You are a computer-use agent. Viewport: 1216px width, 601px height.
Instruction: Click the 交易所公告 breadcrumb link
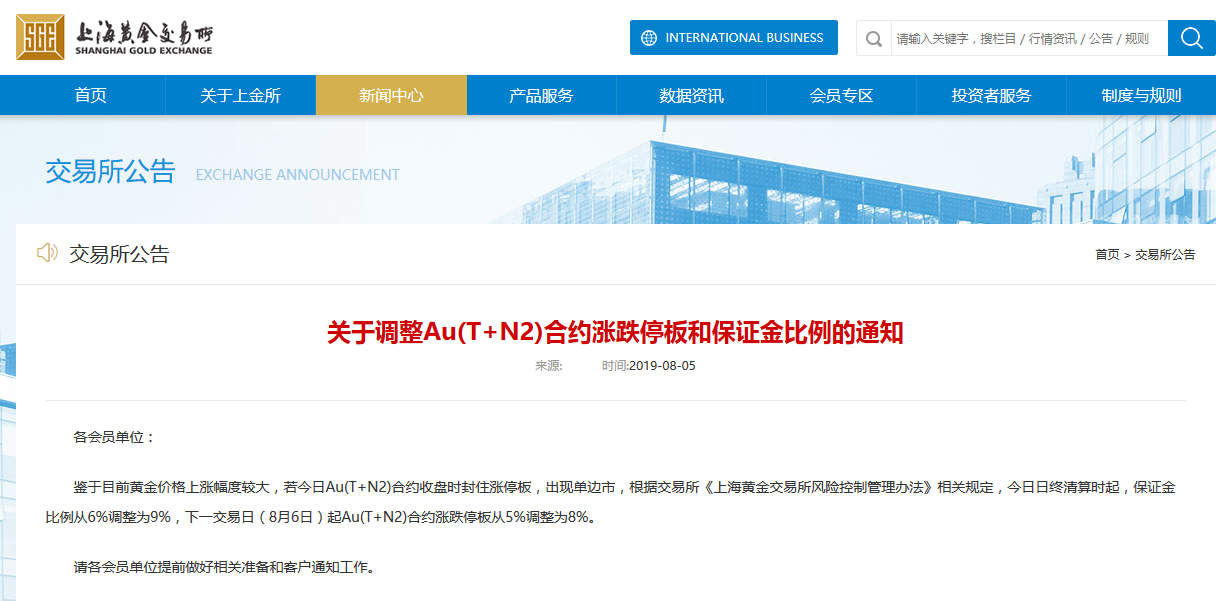(x=1165, y=255)
